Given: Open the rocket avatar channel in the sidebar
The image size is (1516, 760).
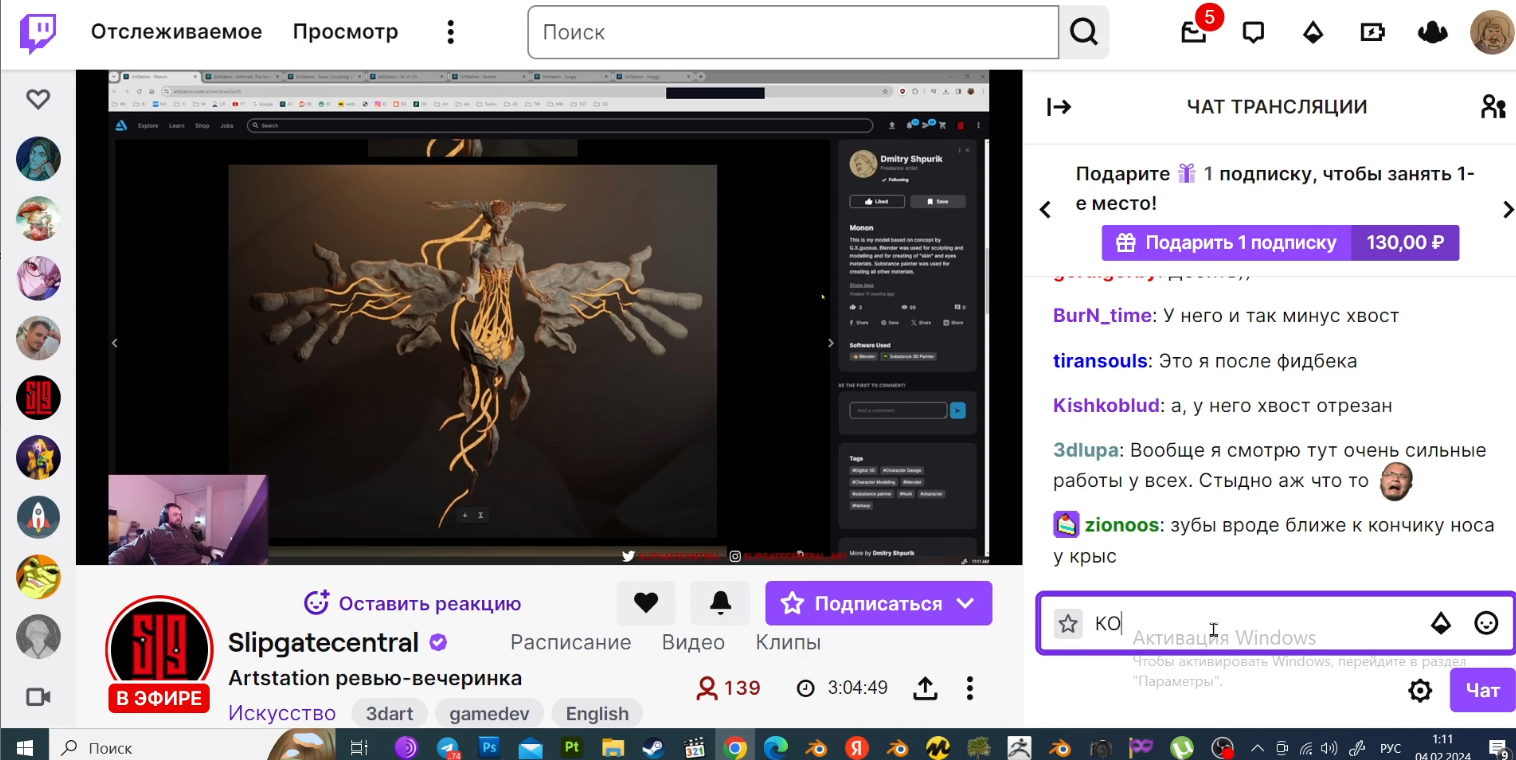Looking at the screenshot, I should point(38,517).
